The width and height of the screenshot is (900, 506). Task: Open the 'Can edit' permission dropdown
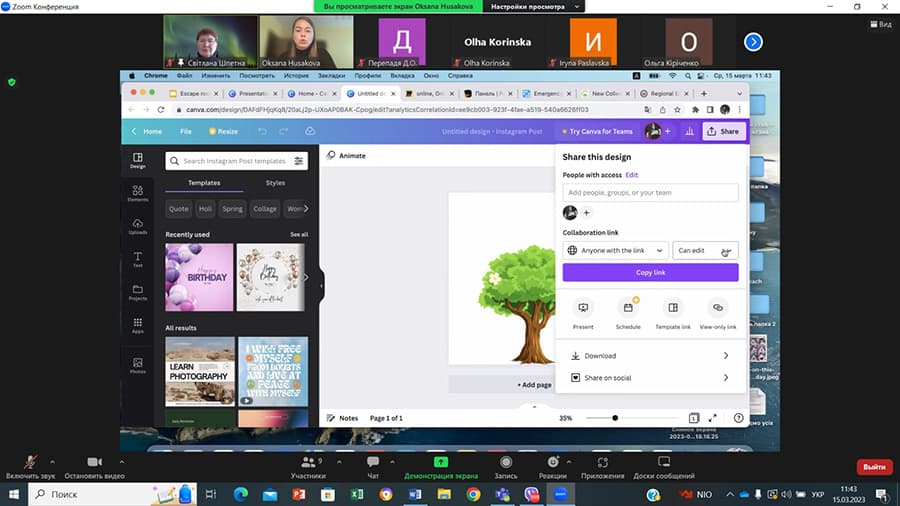[705, 250]
